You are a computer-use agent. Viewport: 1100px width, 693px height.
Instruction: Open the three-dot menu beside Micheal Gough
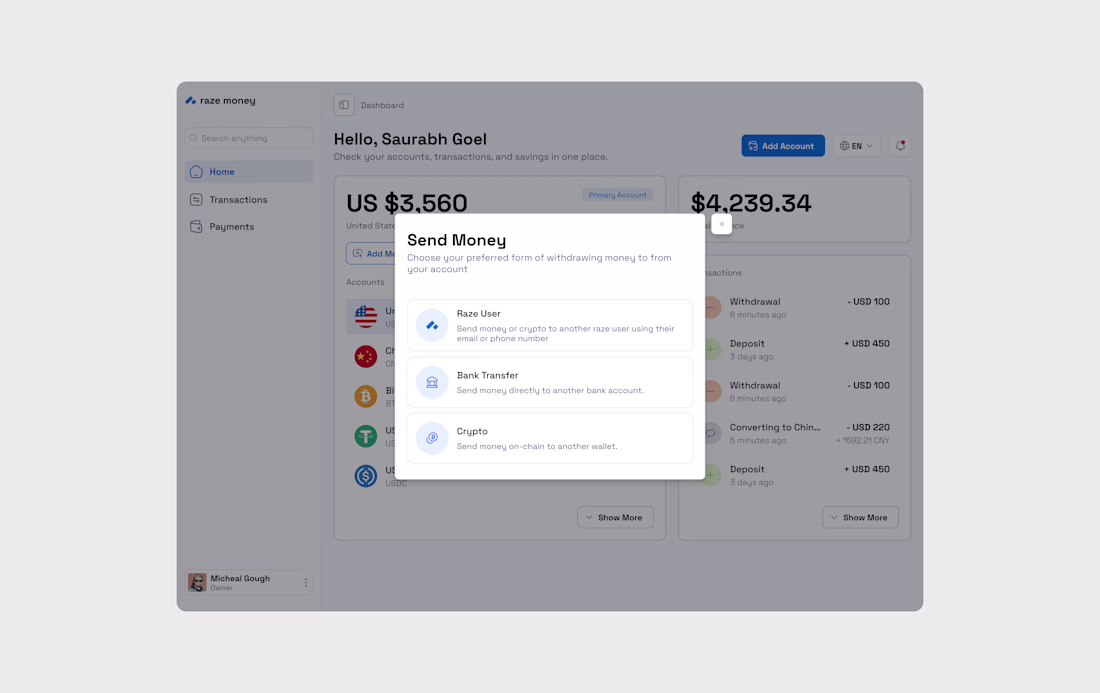click(x=306, y=582)
